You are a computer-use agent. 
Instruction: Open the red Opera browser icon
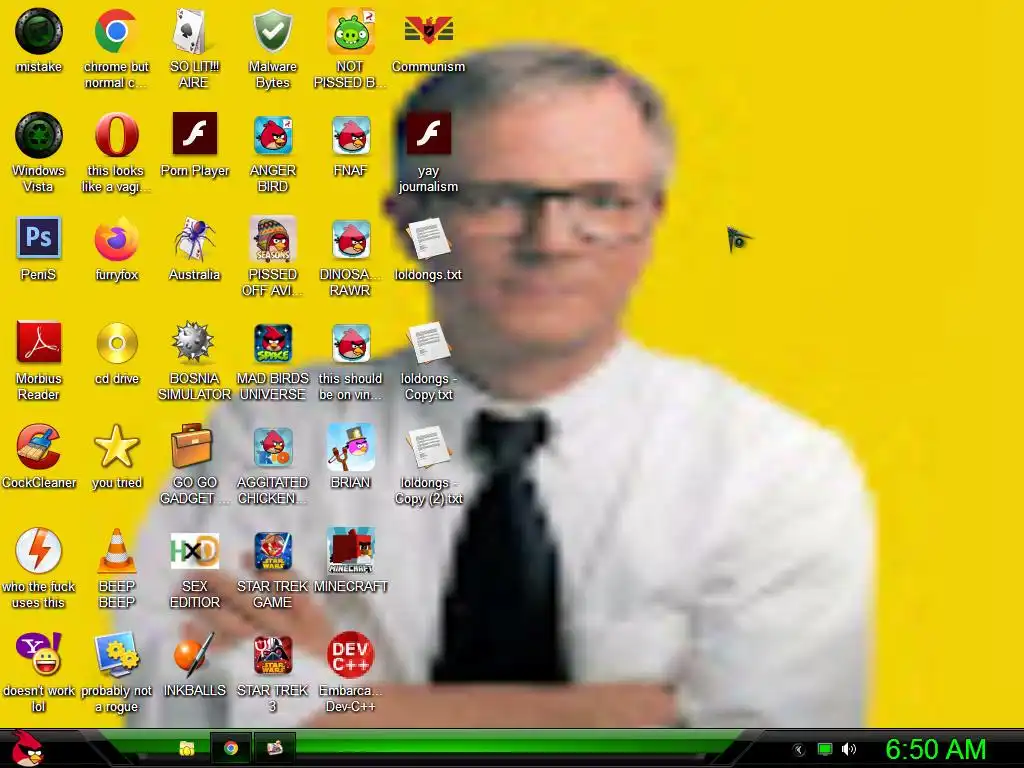click(x=116, y=135)
